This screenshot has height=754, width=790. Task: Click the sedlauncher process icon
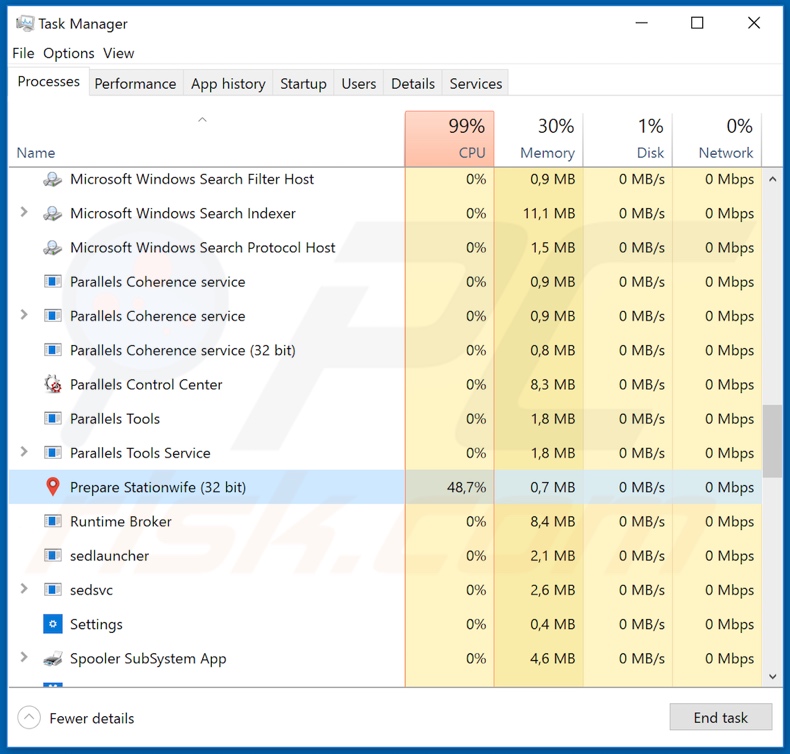53,556
